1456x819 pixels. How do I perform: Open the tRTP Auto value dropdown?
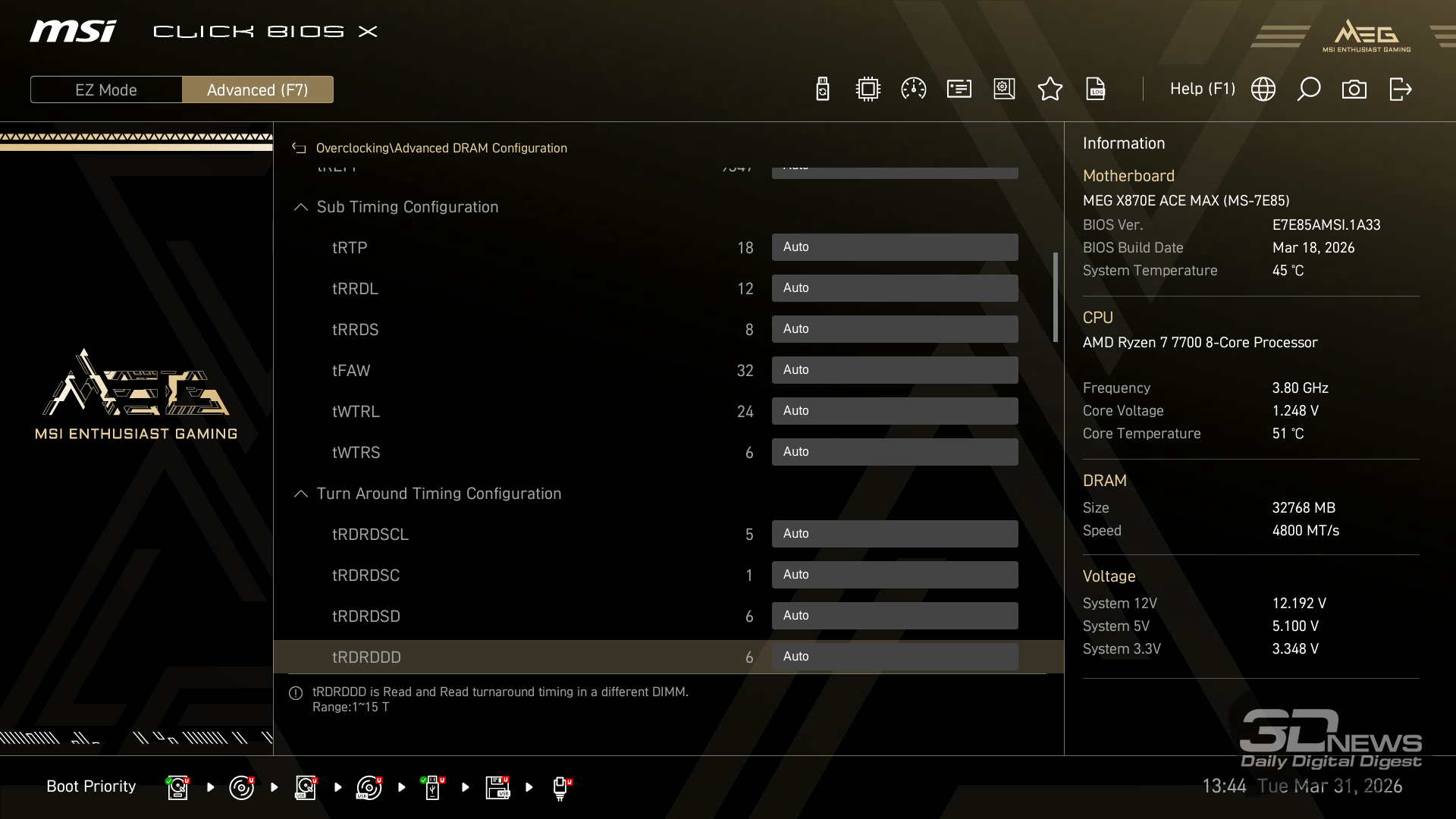coord(894,247)
